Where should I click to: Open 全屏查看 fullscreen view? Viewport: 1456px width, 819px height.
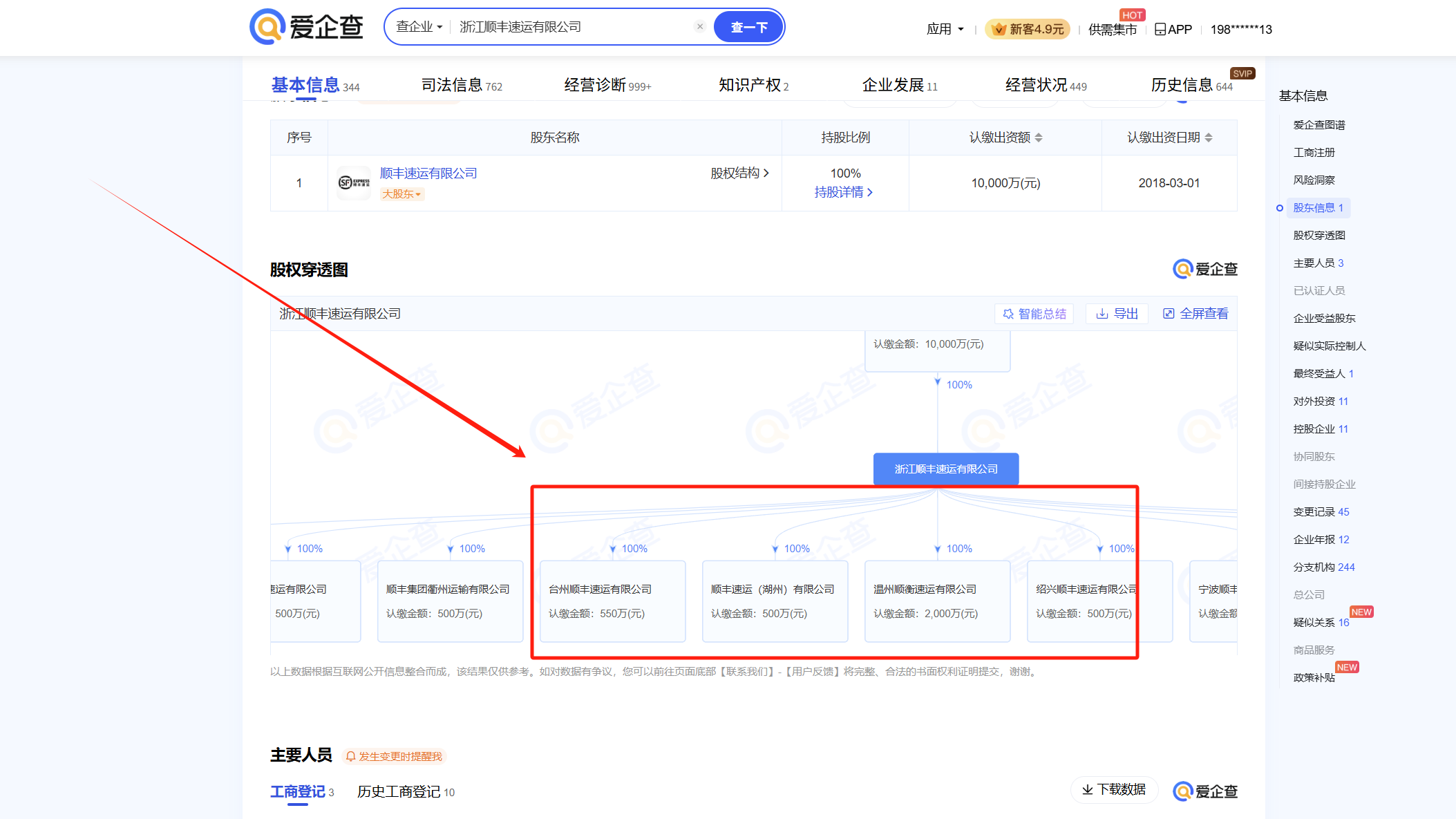tap(1195, 314)
